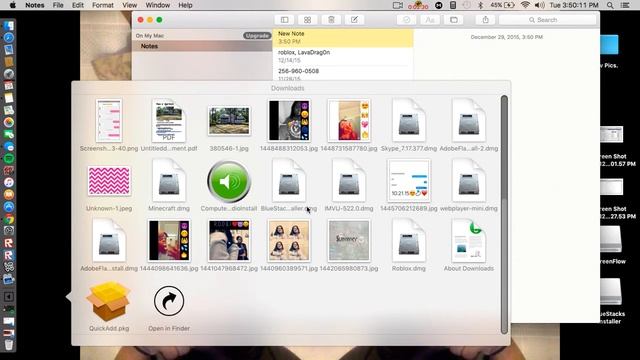
Task: Open AdobeFla...stall.dmg disk image
Action: tap(109, 245)
